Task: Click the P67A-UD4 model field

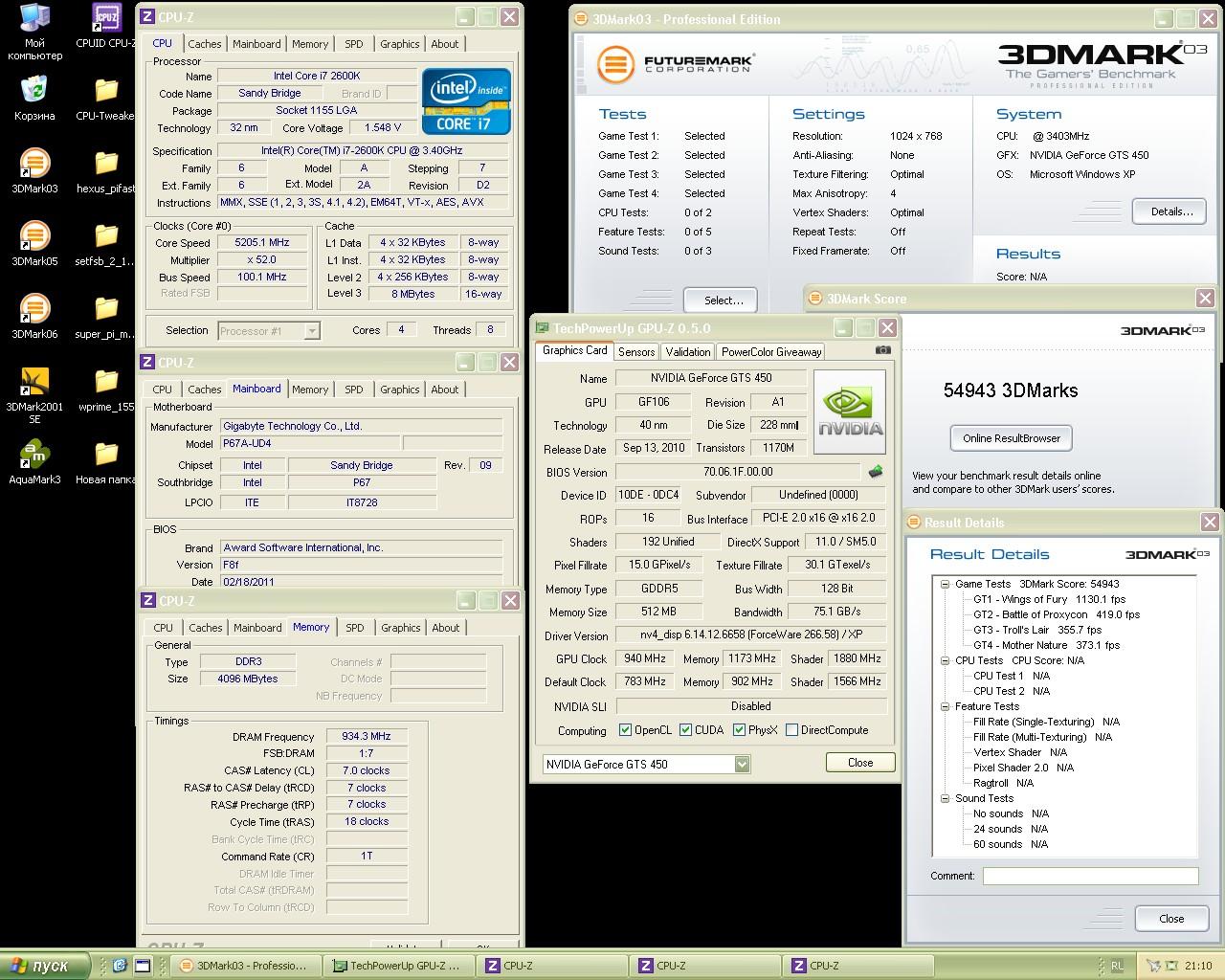Action: 309,443
